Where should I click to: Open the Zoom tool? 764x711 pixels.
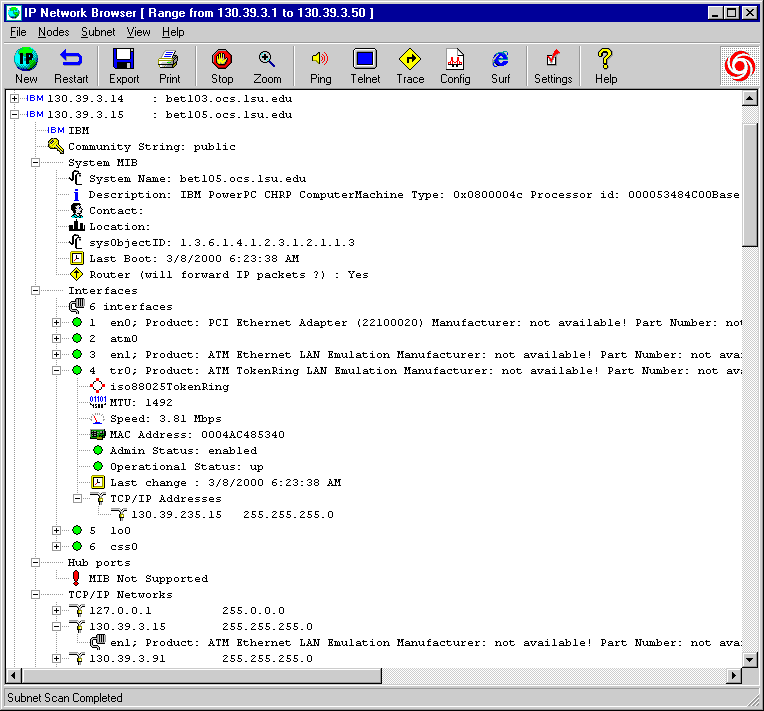coord(267,66)
